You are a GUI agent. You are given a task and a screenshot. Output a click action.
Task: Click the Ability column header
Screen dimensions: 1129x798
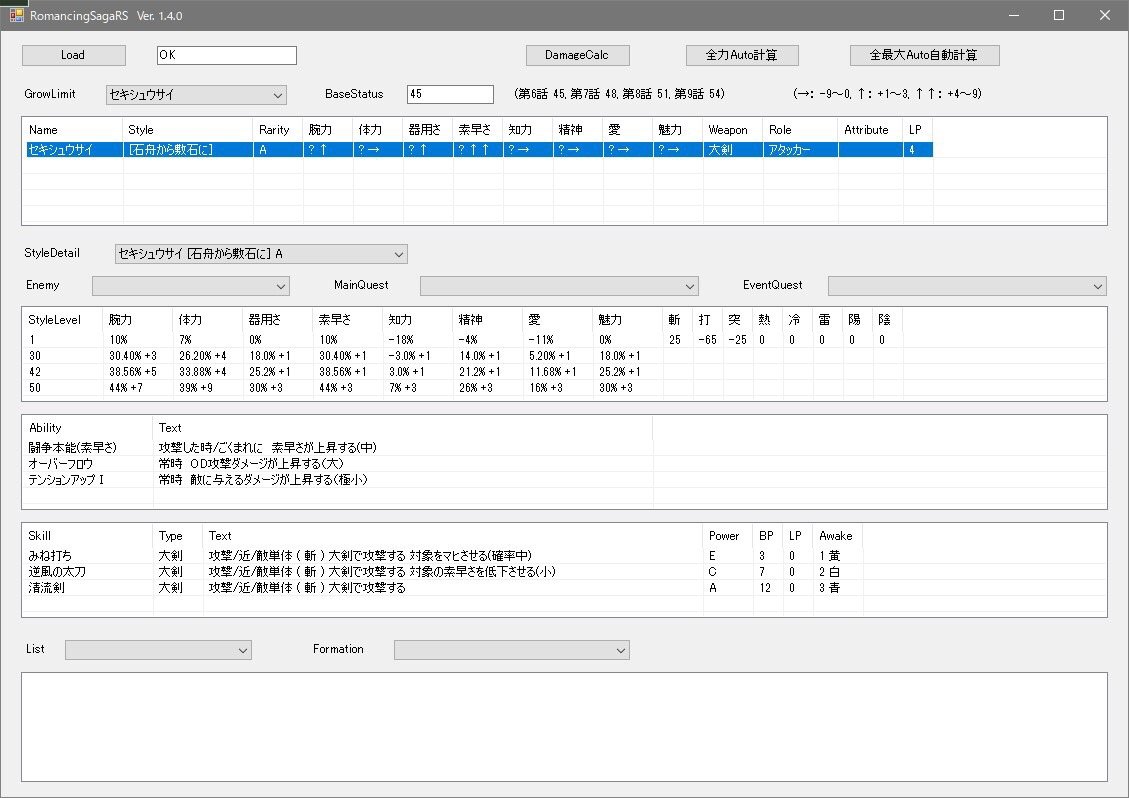pos(88,427)
